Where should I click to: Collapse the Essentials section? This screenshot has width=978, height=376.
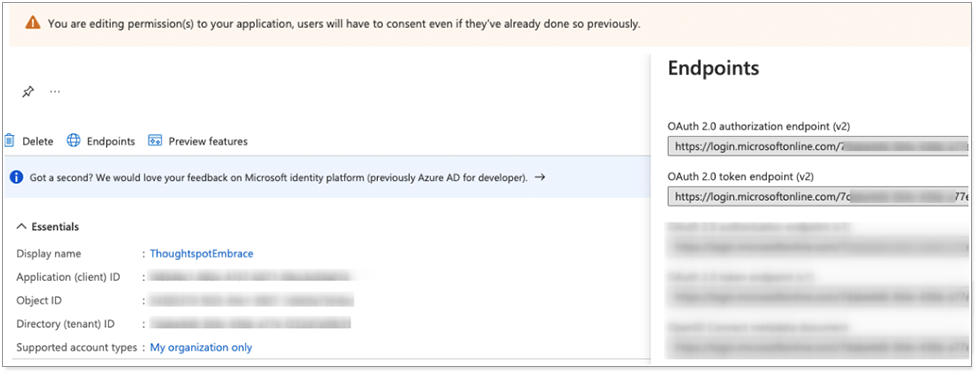point(47,227)
